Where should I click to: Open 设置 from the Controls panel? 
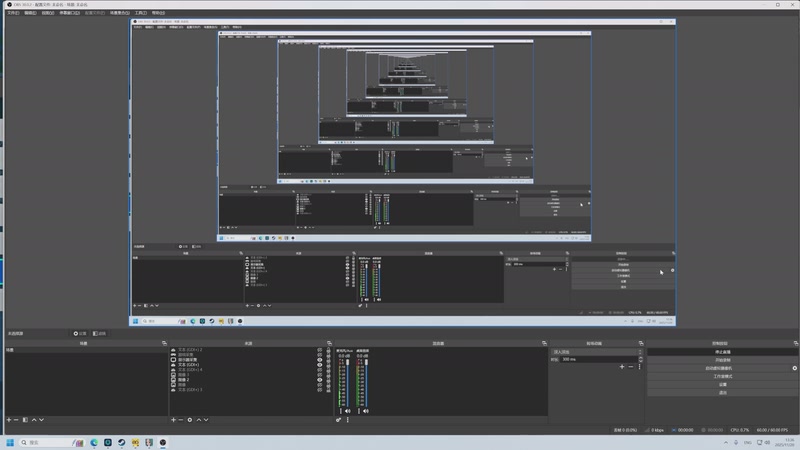click(x=722, y=385)
